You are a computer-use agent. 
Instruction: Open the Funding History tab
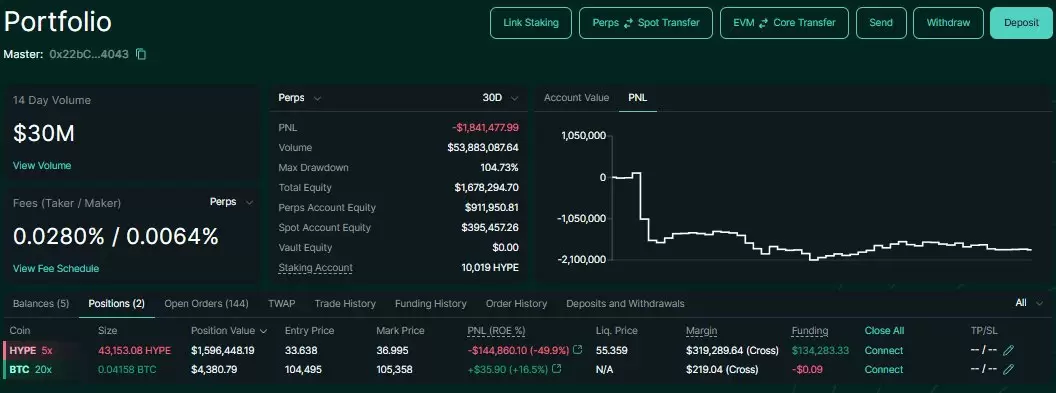pos(430,303)
